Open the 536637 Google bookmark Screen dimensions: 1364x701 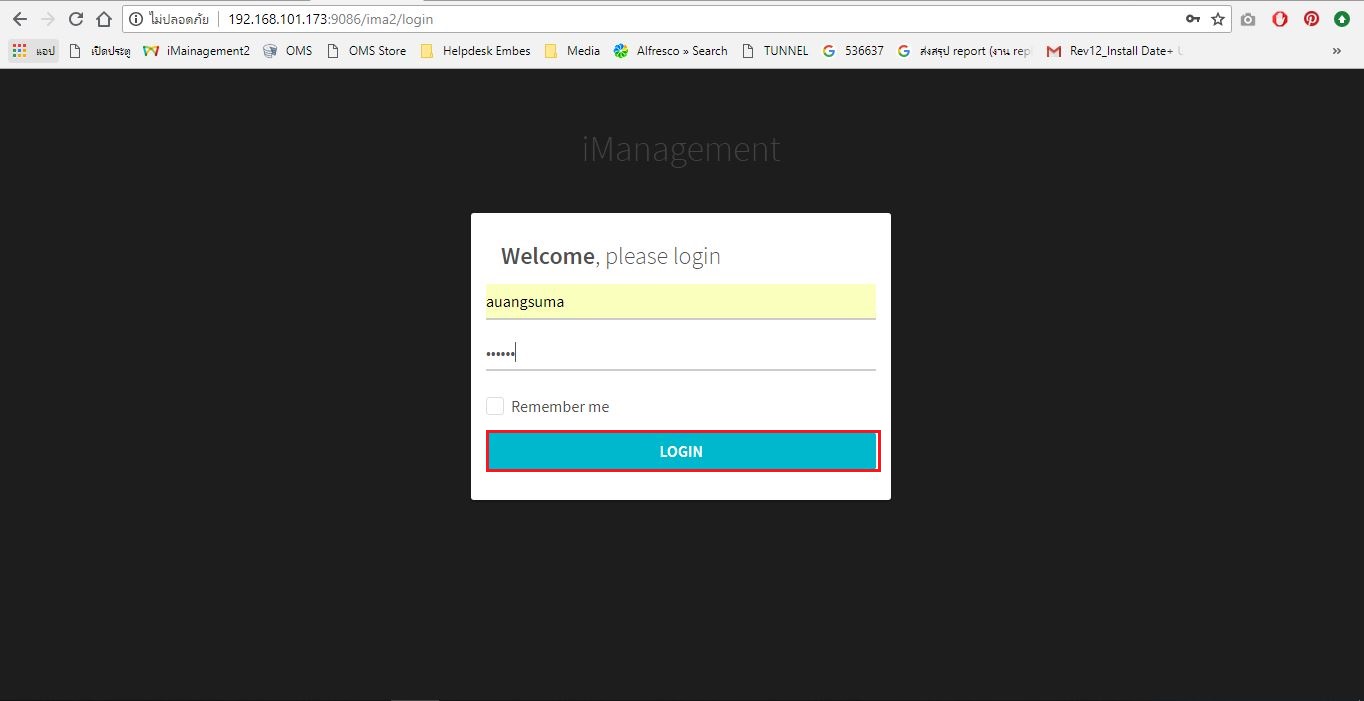(x=853, y=51)
